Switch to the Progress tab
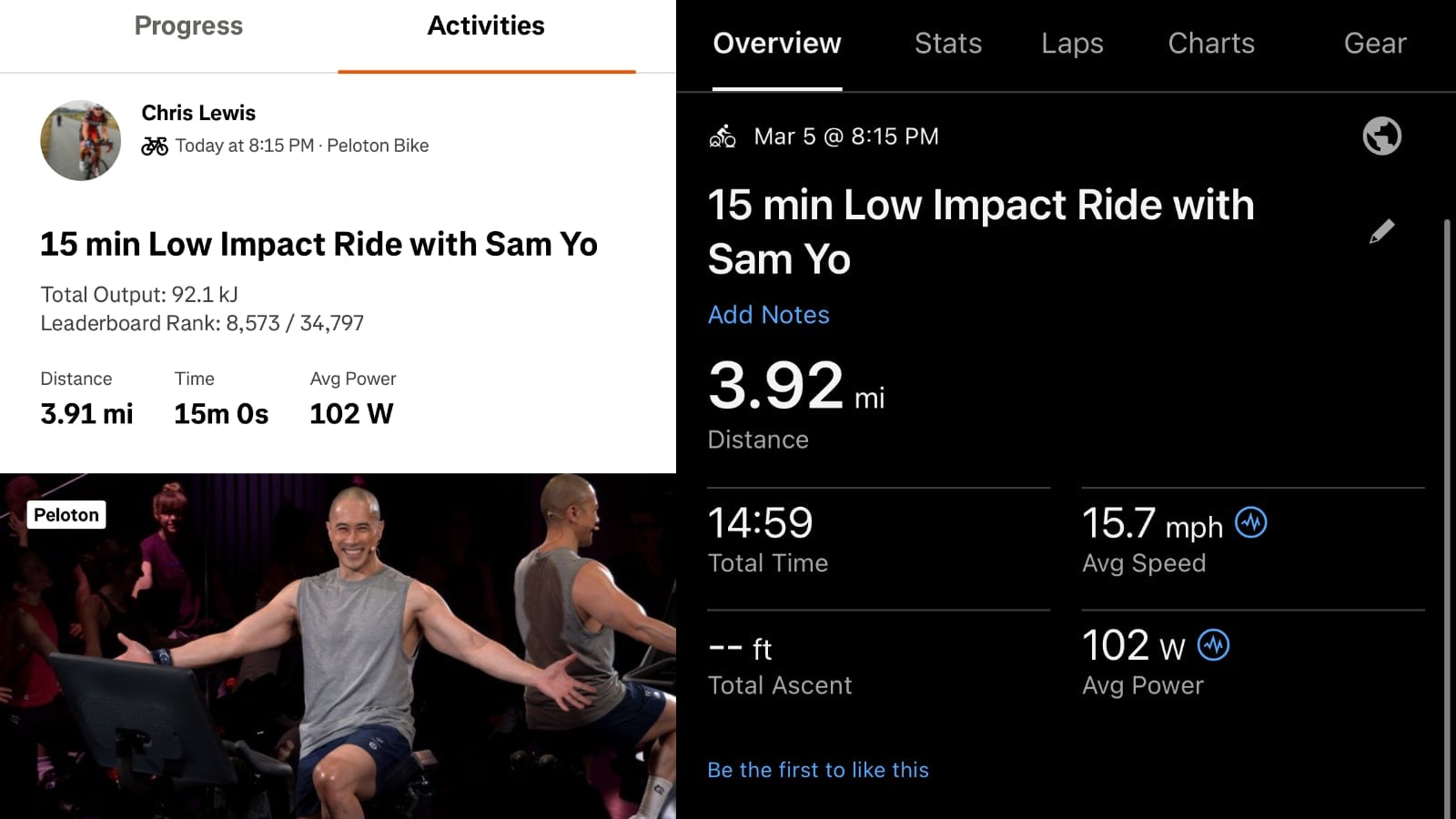Screen dimensions: 1456x819 (x=188, y=26)
